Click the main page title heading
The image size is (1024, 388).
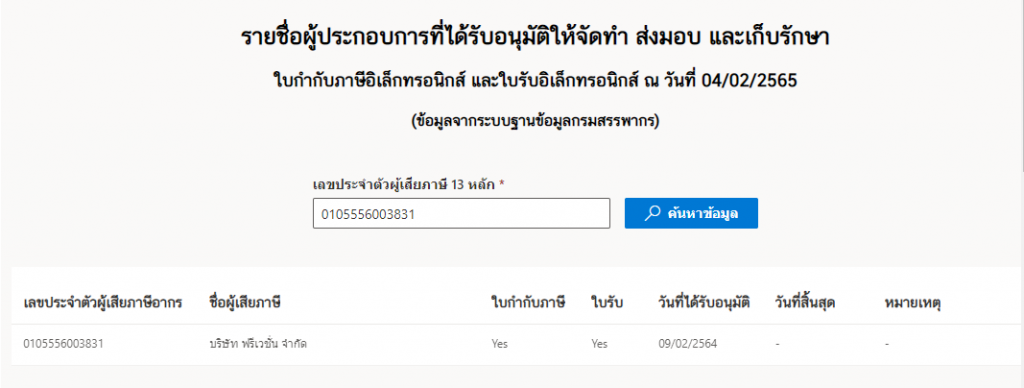[535, 39]
